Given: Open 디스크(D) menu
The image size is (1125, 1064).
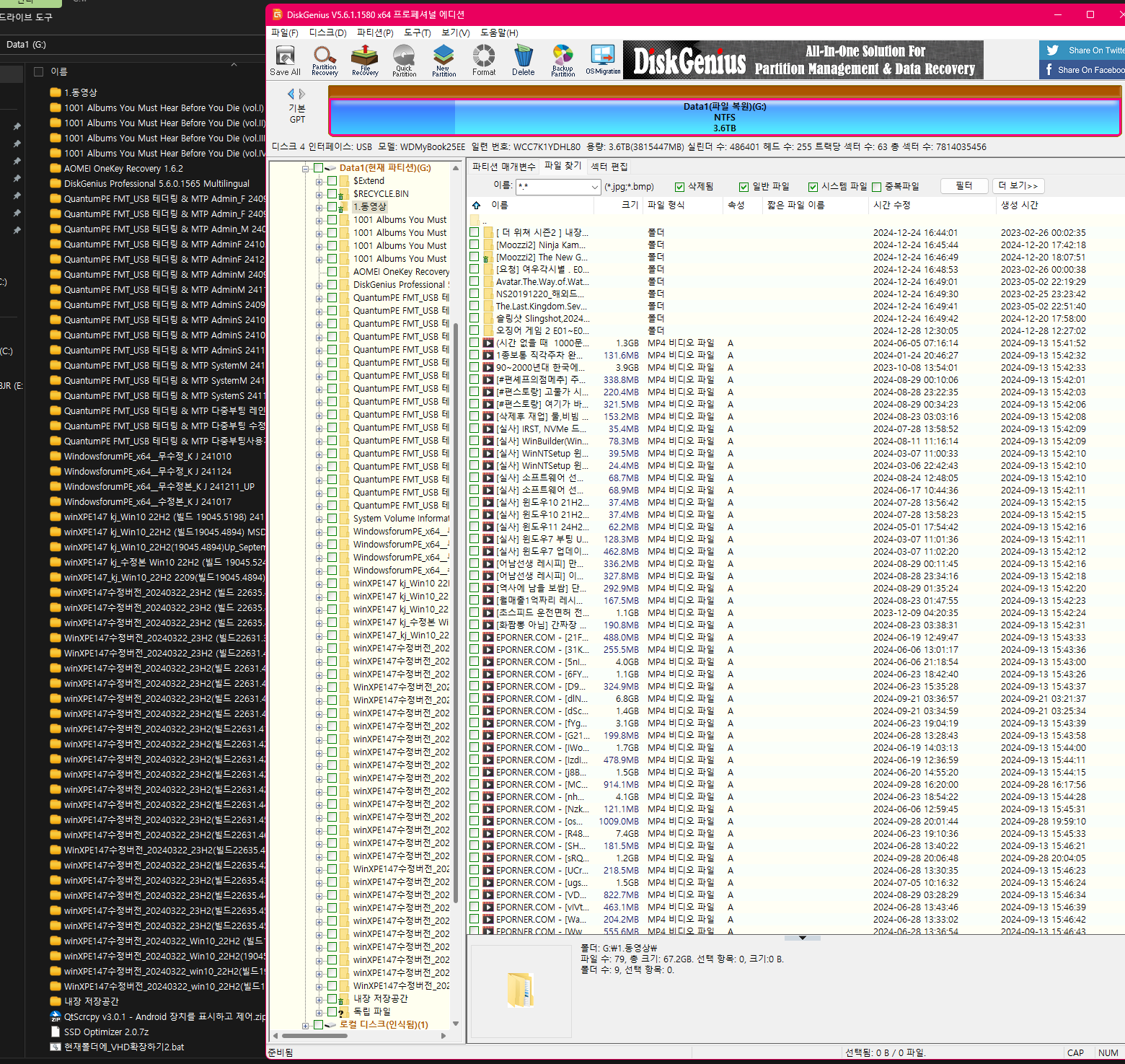Looking at the screenshot, I should tap(327, 32).
